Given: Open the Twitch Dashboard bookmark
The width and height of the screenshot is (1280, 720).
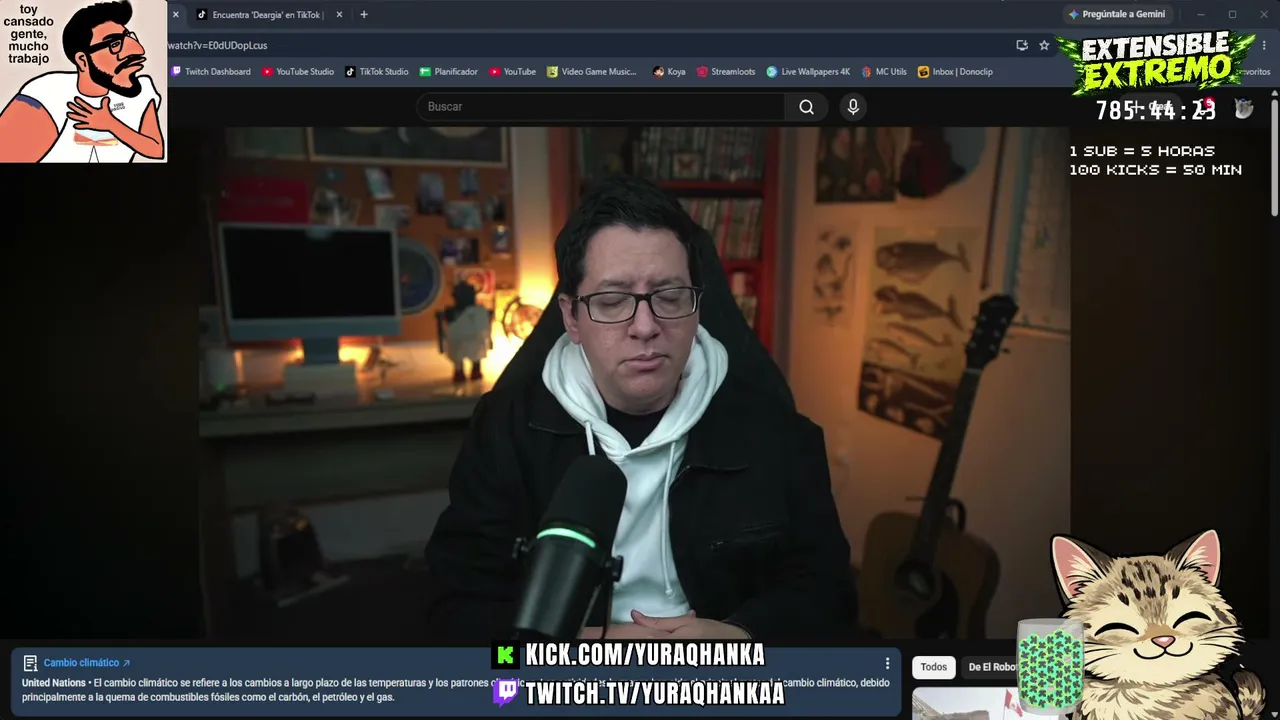Looking at the screenshot, I should [x=211, y=72].
